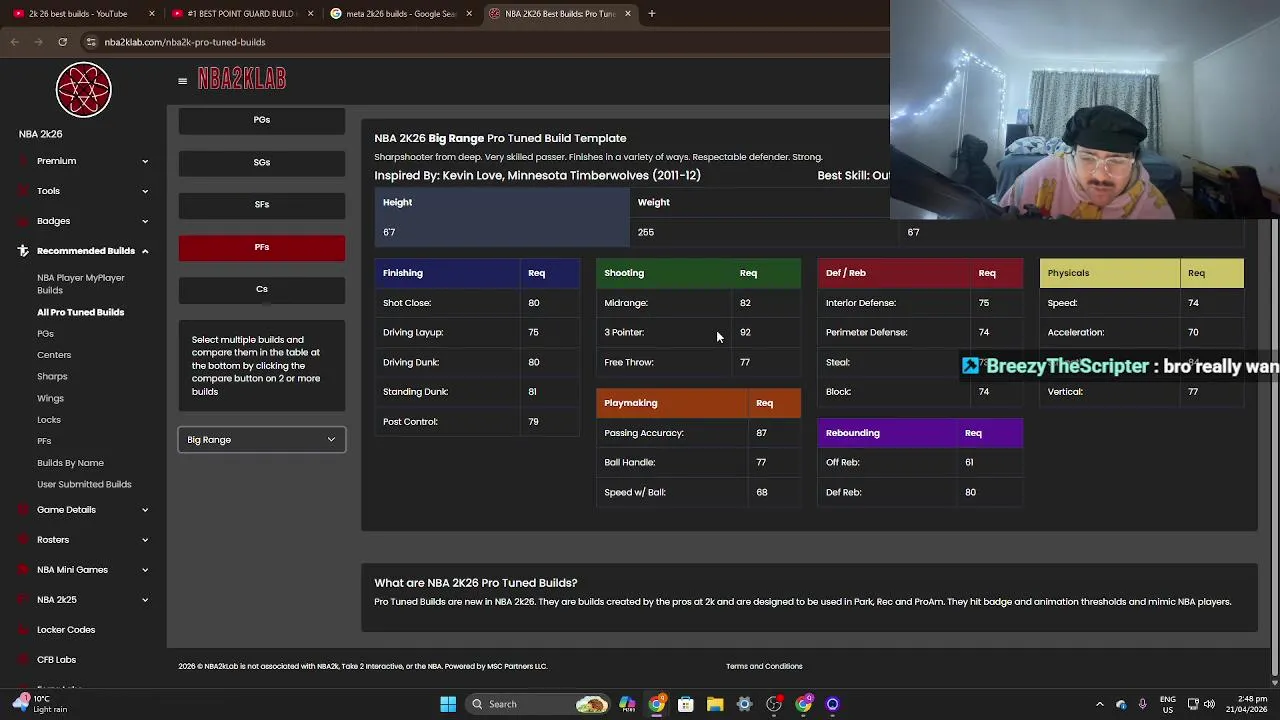This screenshot has width=1280, height=720.
Task: Open the Wings sidebar link
Action: (x=50, y=398)
